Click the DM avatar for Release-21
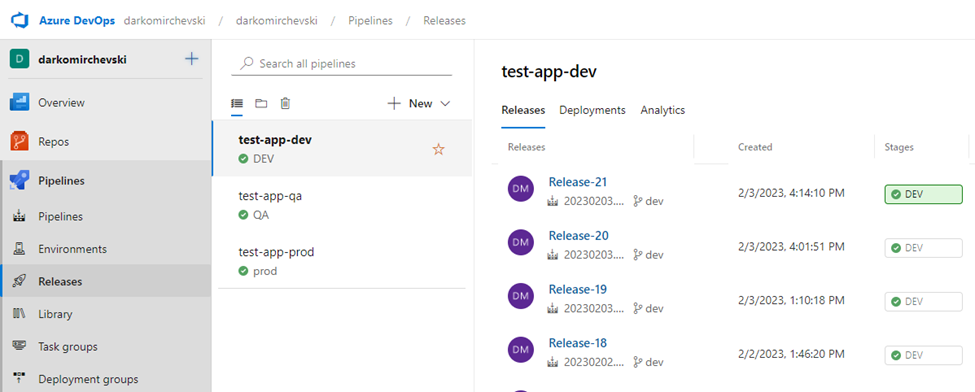Screen dimensions: 975x392 pos(521,189)
